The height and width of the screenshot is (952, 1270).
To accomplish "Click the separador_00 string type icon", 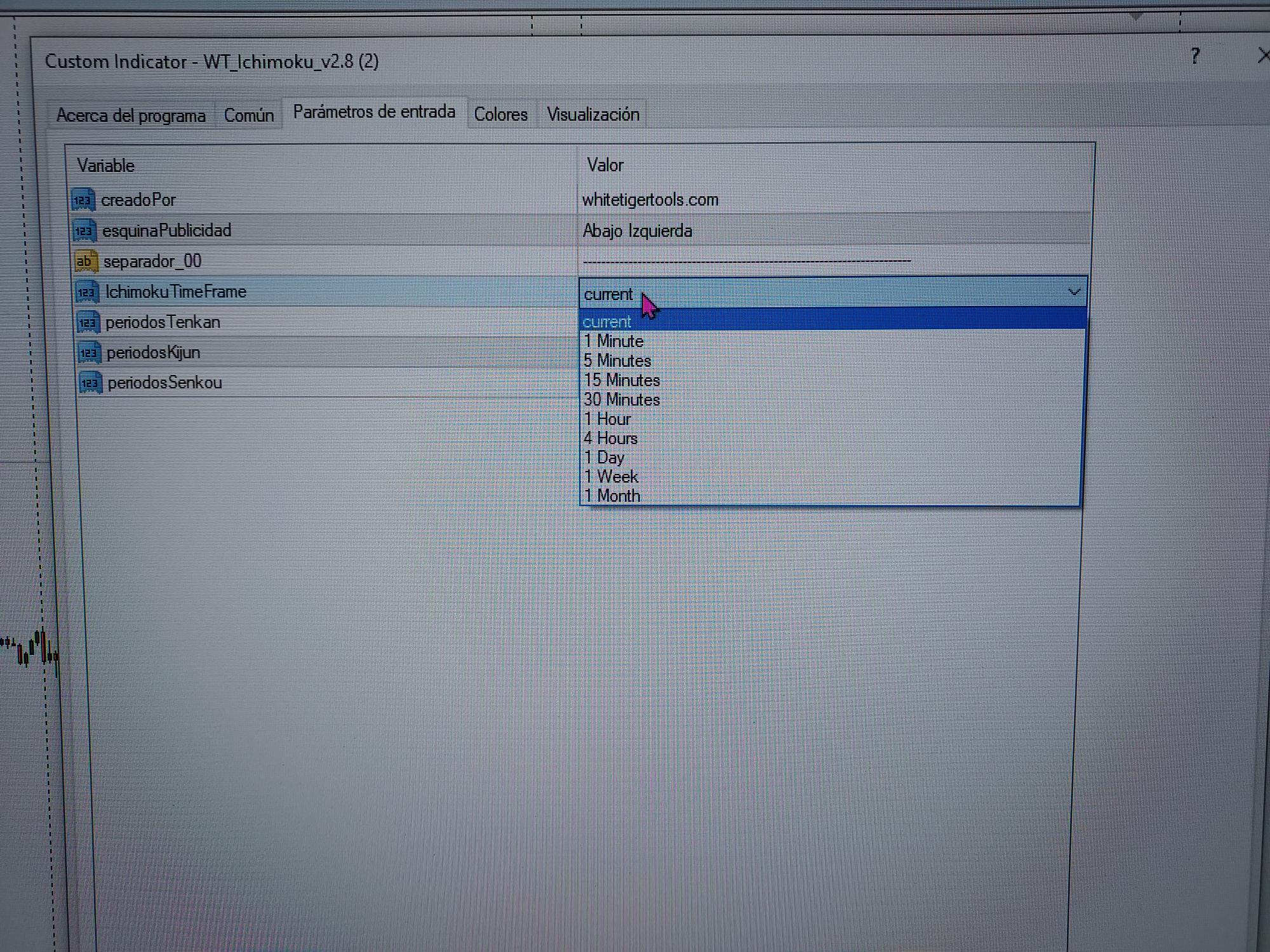I will point(85,261).
